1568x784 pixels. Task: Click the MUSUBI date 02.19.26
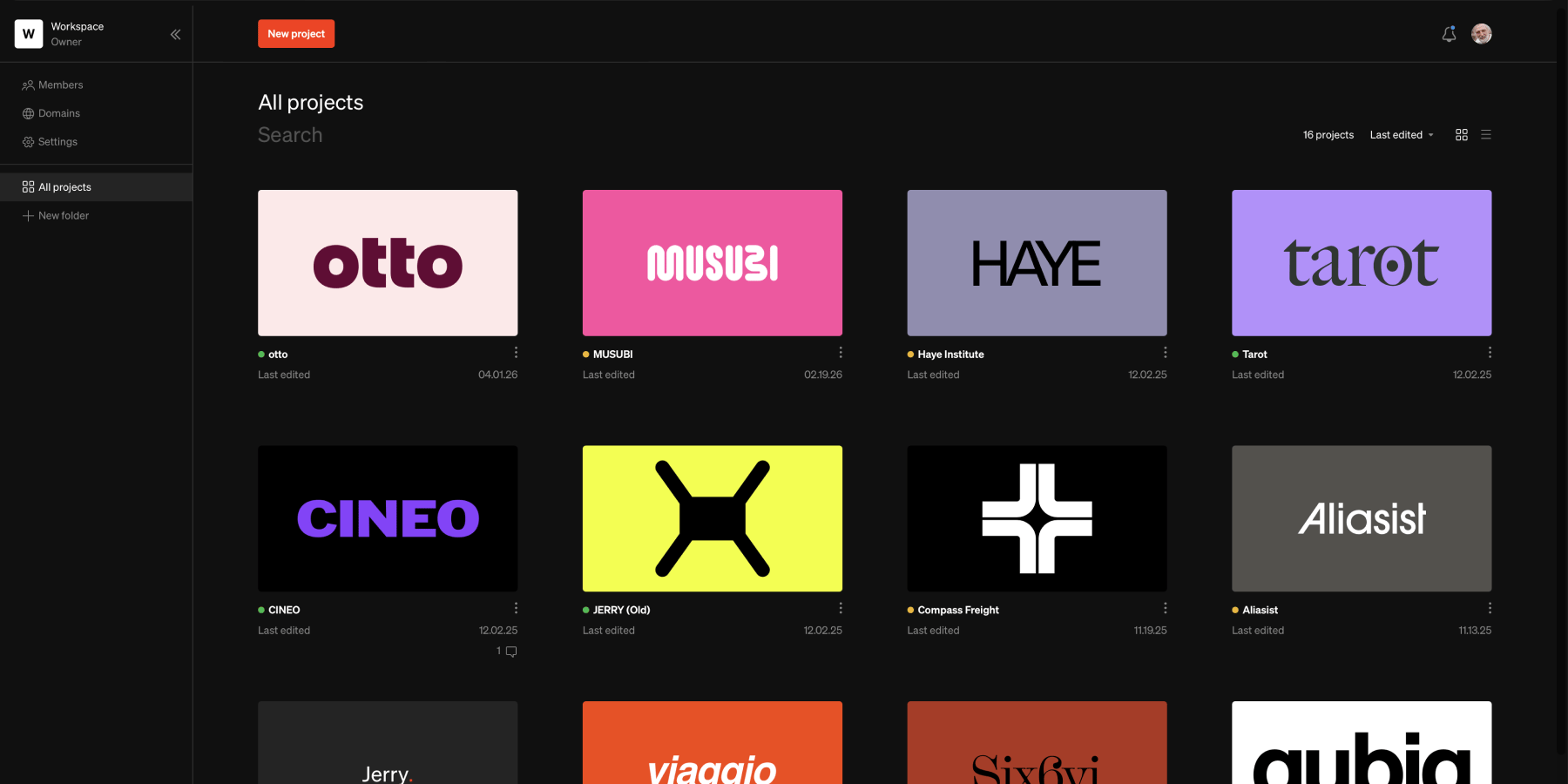coord(823,375)
